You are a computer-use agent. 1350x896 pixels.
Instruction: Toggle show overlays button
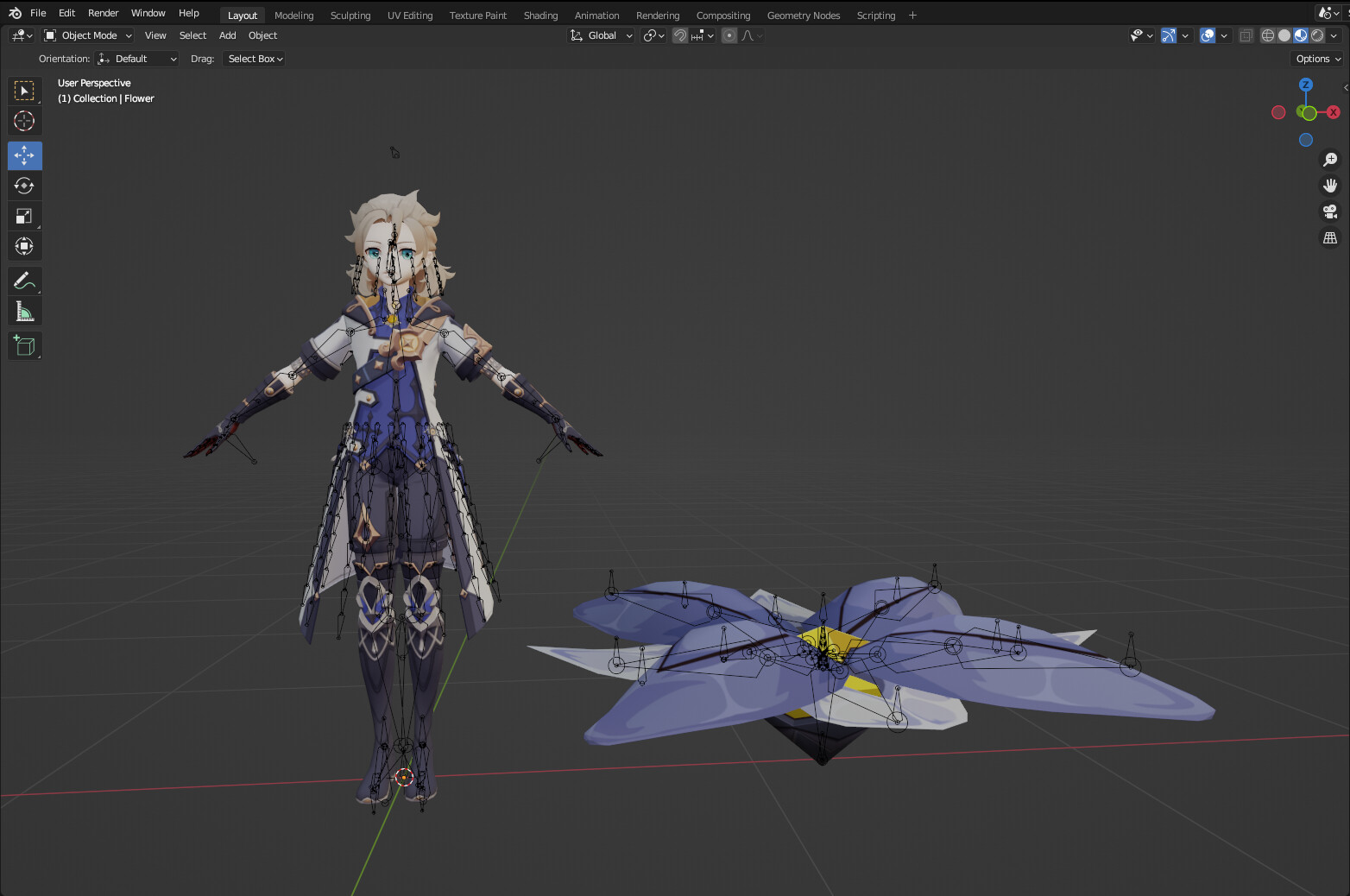[1208, 35]
